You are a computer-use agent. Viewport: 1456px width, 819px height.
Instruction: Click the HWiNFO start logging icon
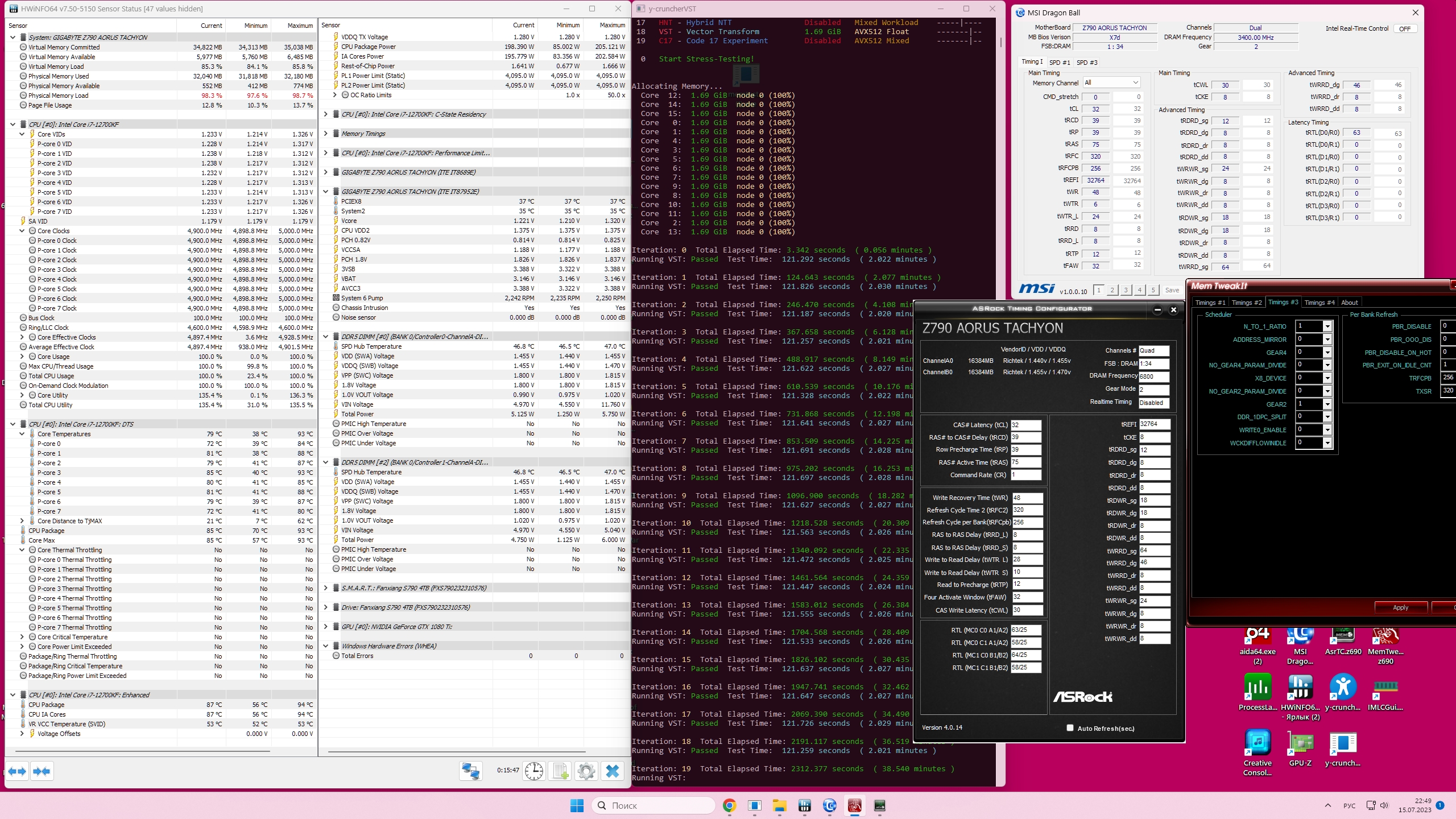pos(560,771)
